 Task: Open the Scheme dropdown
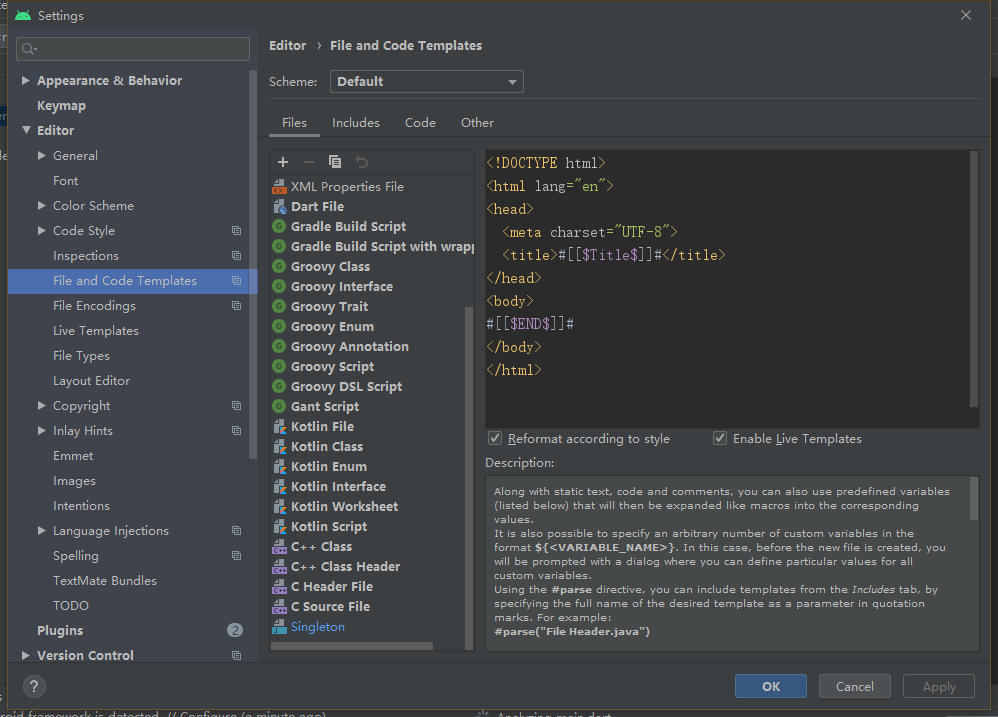426,82
